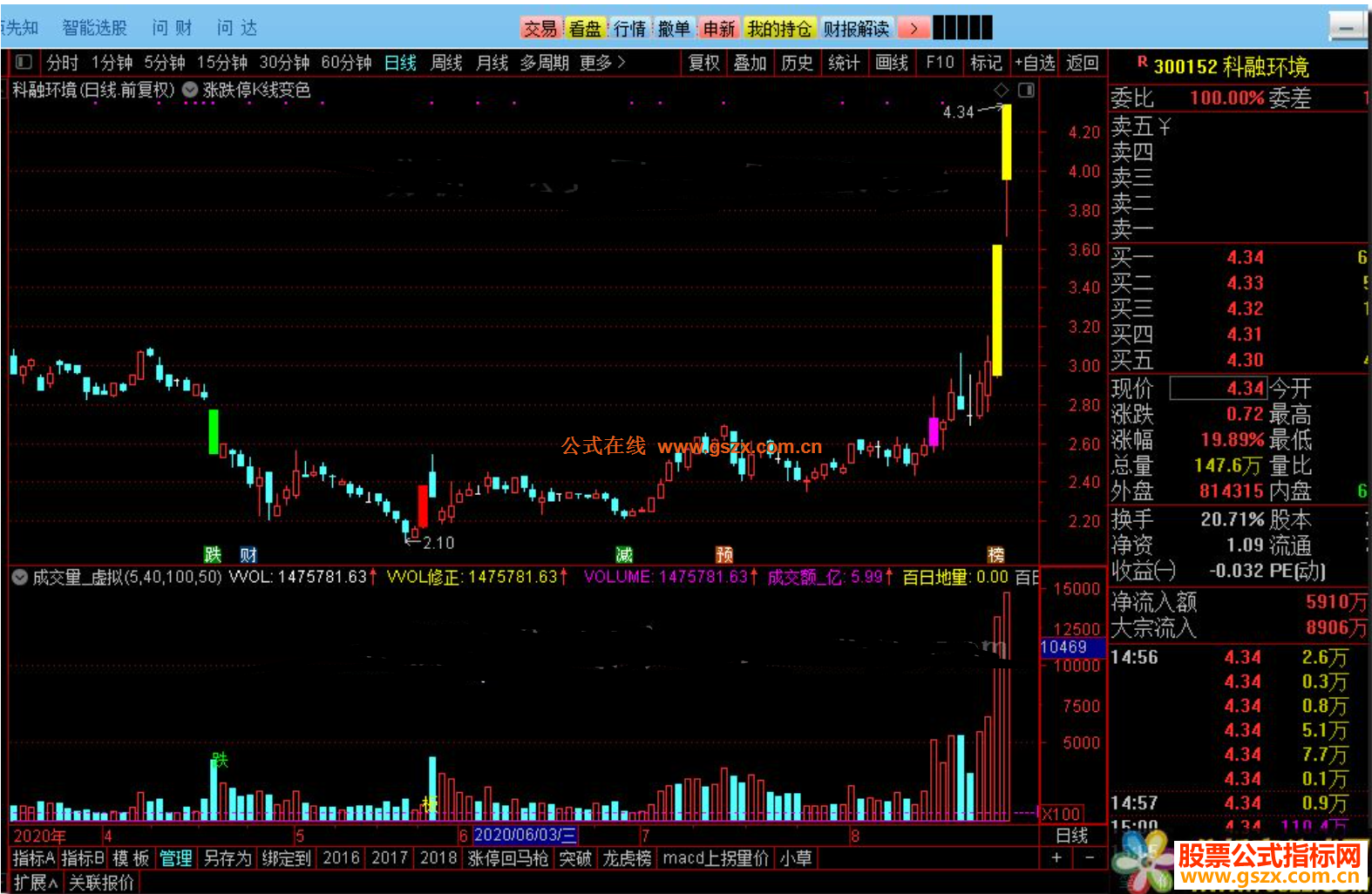The image size is (1372, 894).
Task: Select the 小草 template
Action: [796, 858]
